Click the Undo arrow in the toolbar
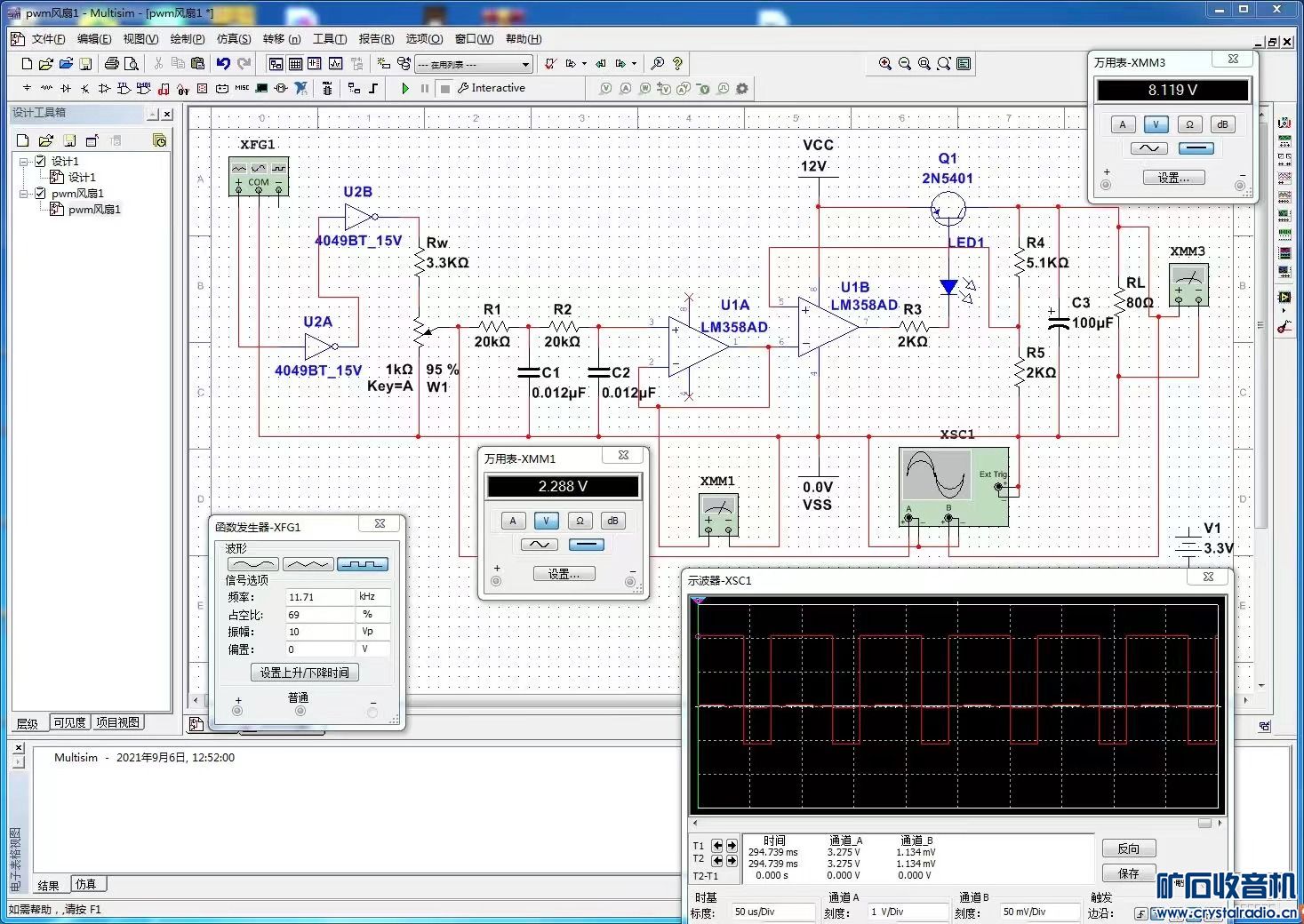 tap(223, 63)
